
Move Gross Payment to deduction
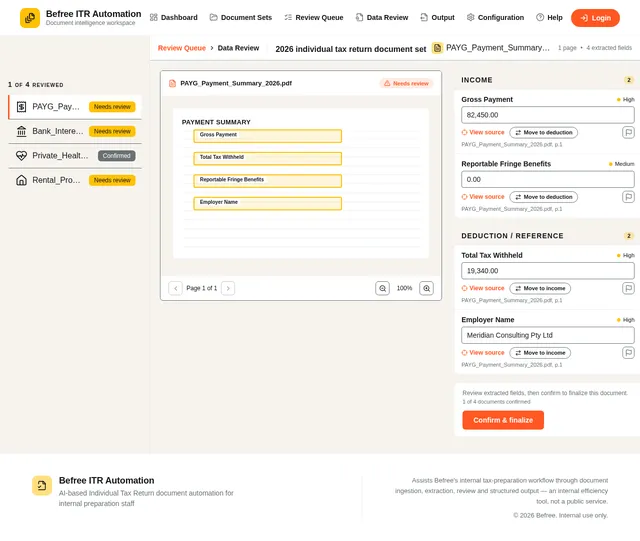pos(544,132)
